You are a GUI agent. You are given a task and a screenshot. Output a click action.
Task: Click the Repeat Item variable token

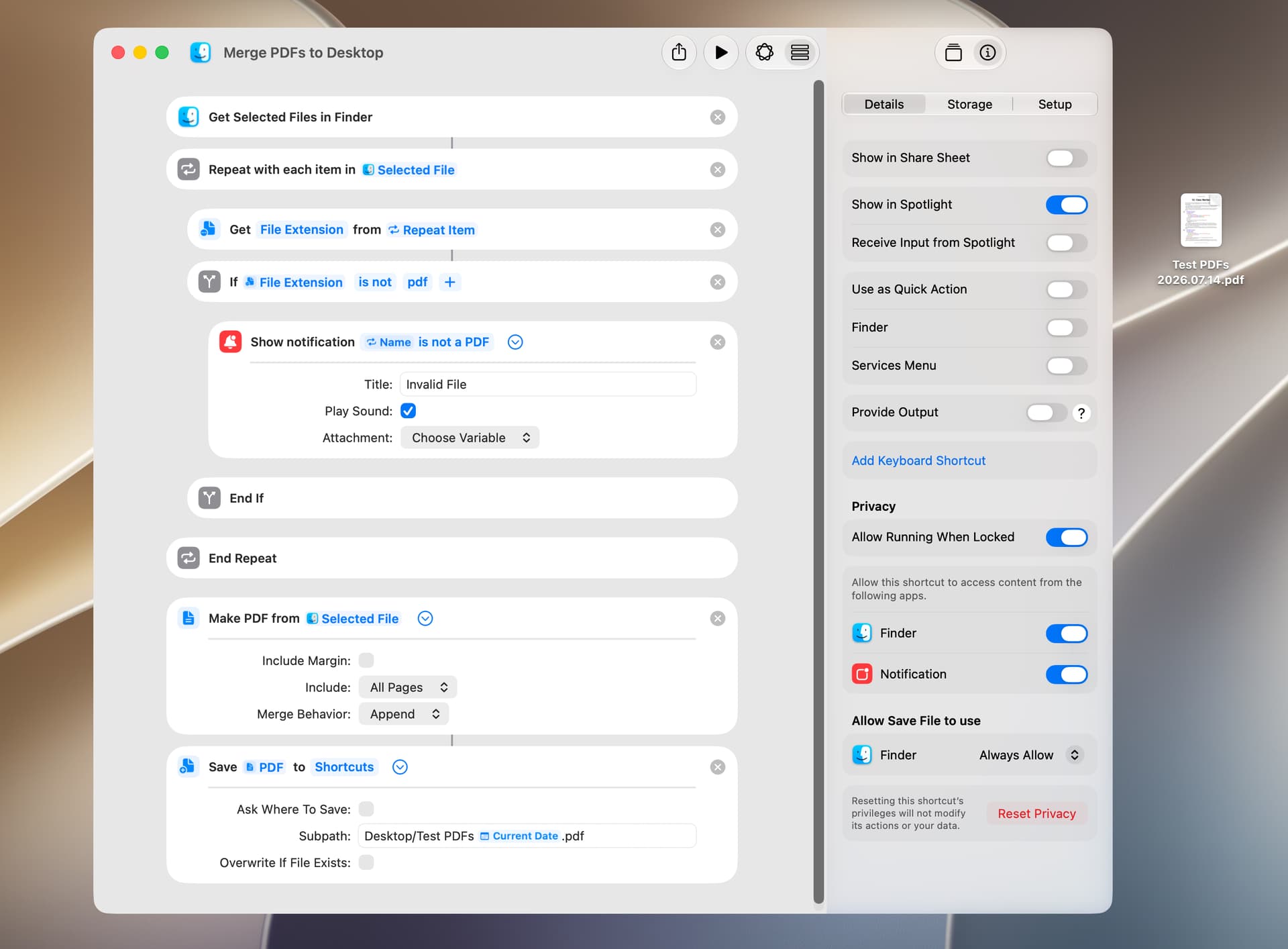431,230
